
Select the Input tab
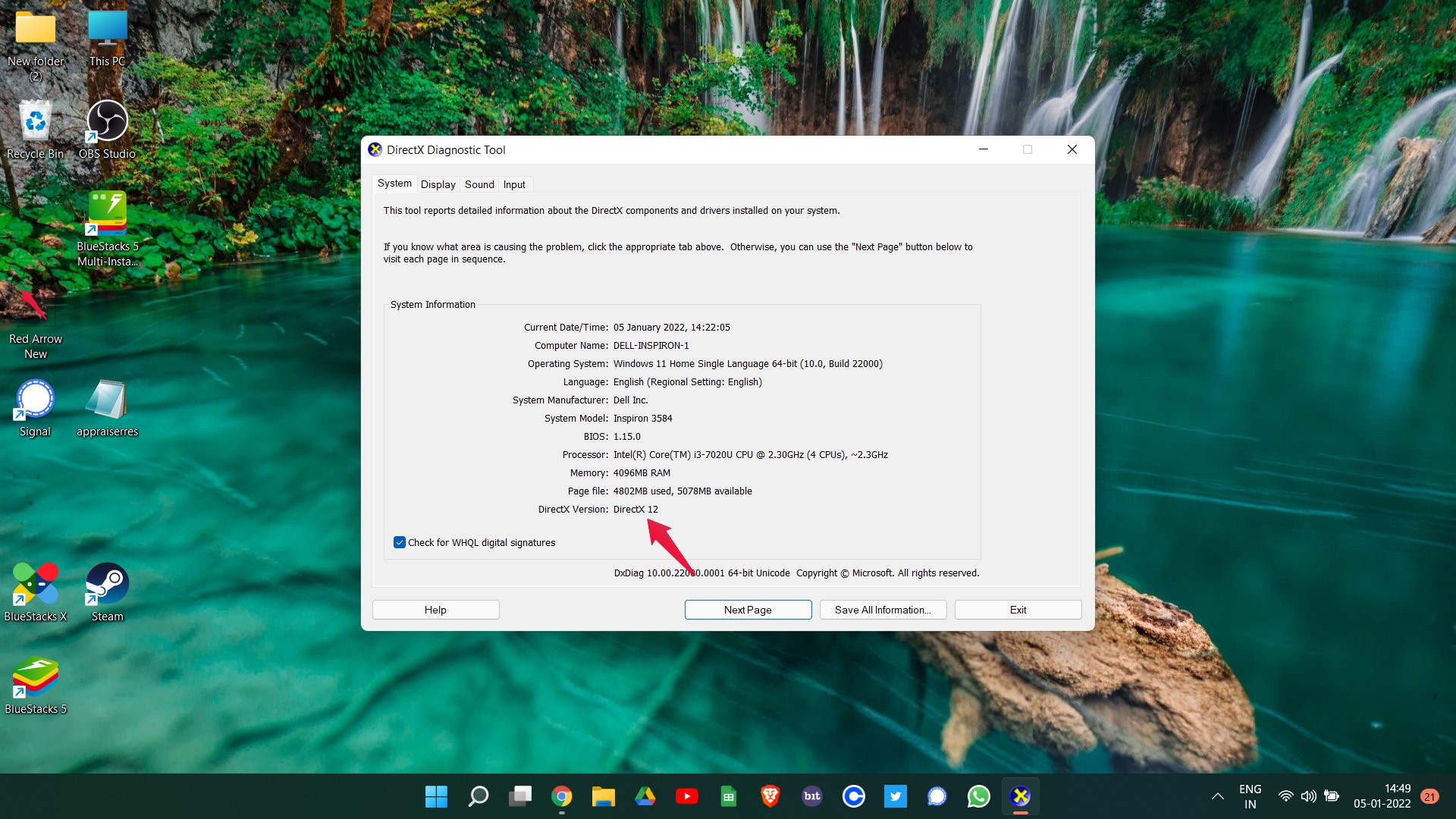[x=514, y=184]
